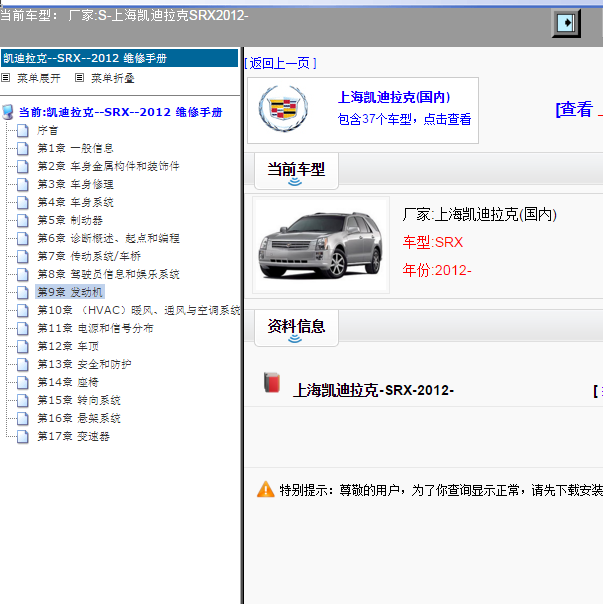Viewport: 603px width, 604px height.
Task: Click the page icon next to 第3章 车身修理
Action: pos(23,184)
